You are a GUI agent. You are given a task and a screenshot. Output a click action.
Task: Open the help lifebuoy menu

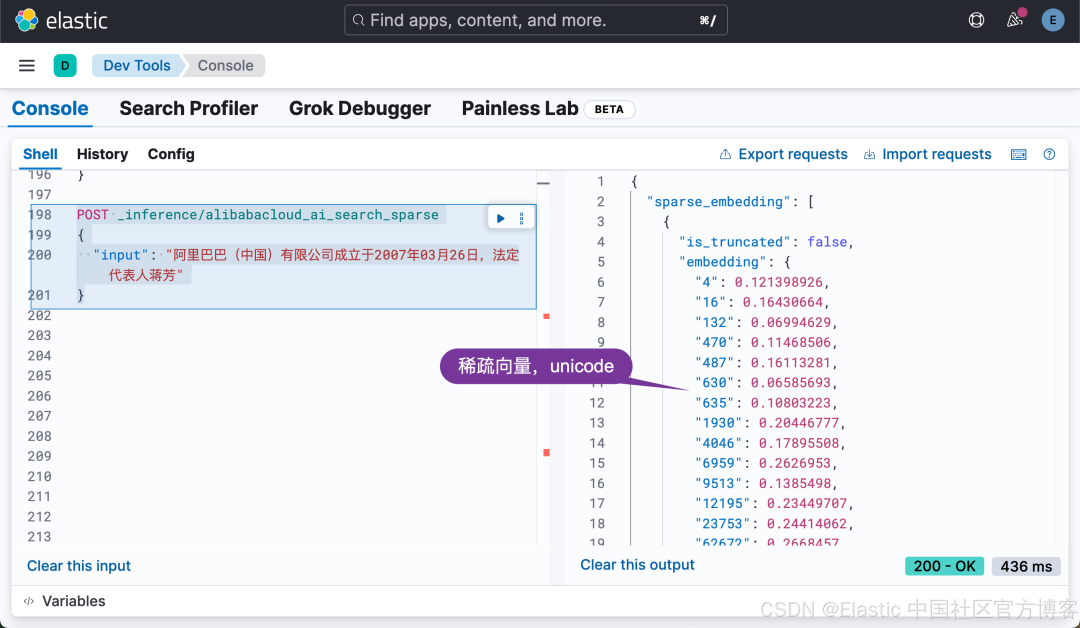pos(977,20)
